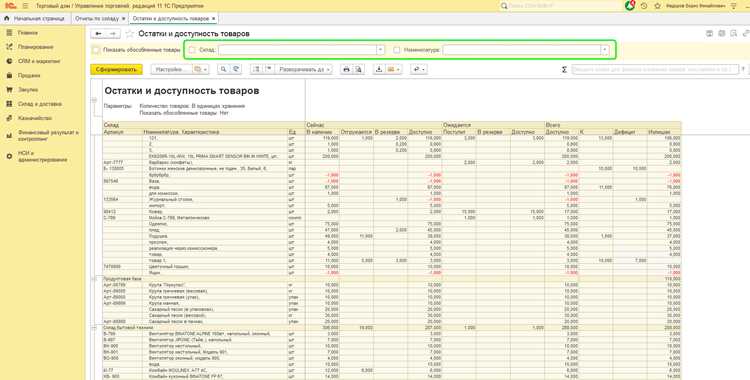Image resolution: width=750 pixels, height=380 pixels.
Task: Go back with the left arrow button
Action: pos(99,34)
